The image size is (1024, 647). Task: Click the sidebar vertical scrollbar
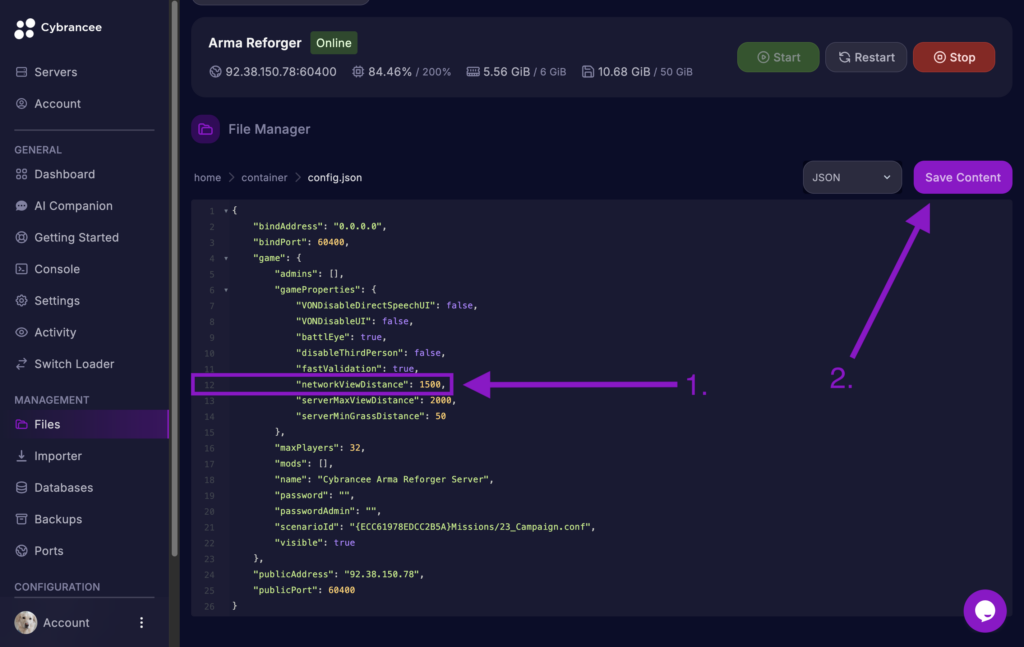[174, 281]
